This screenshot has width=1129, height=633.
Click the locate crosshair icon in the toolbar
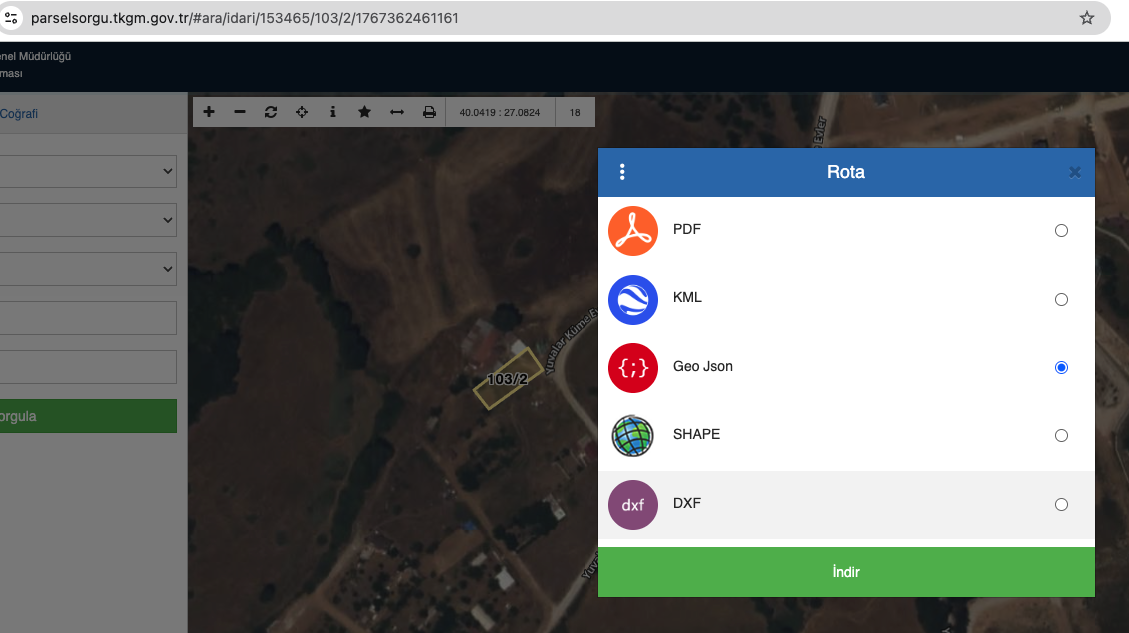(302, 112)
